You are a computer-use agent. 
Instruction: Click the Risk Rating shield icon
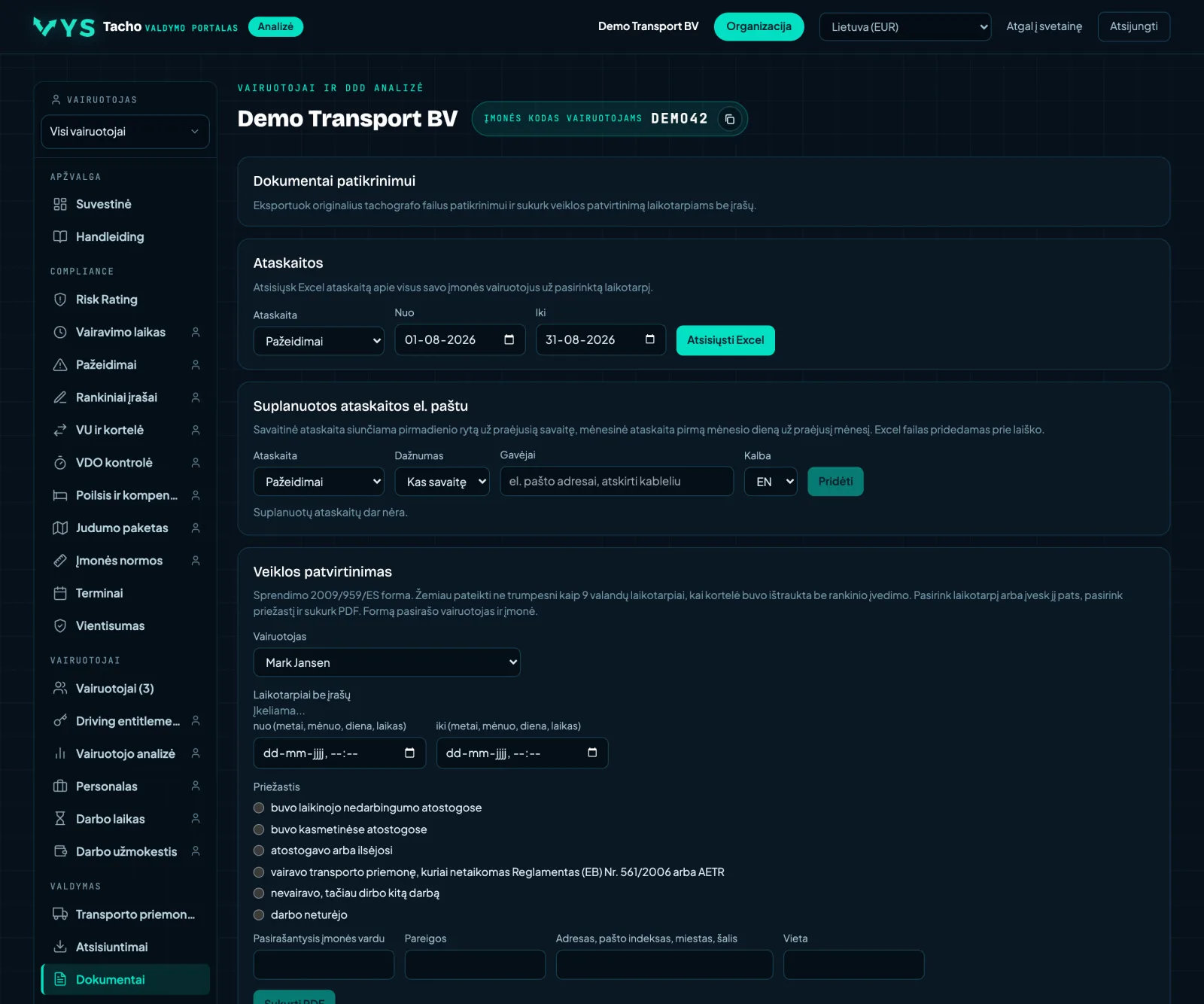click(60, 300)
